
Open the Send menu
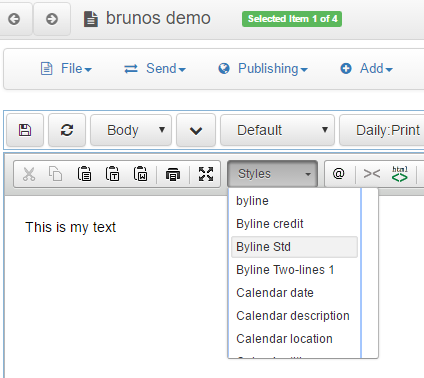tap(155, 69)
